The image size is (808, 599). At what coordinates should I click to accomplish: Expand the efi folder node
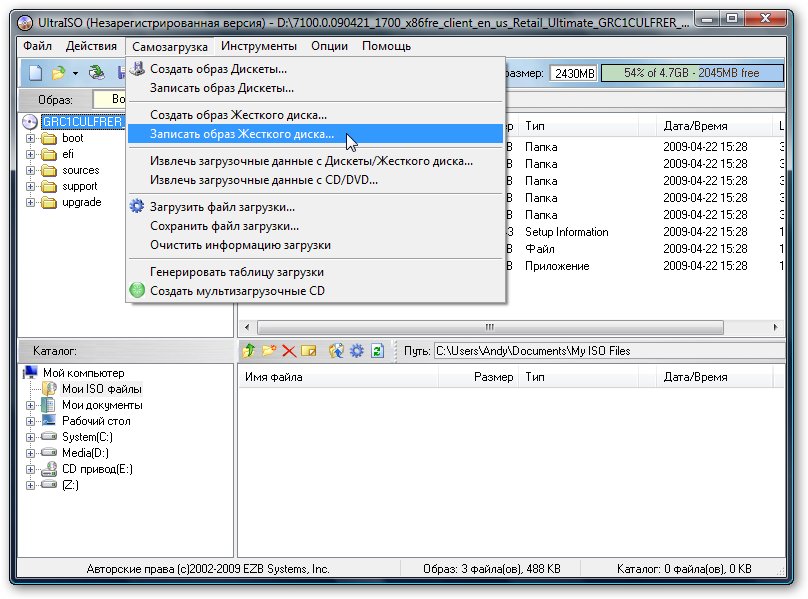point(30,154)
